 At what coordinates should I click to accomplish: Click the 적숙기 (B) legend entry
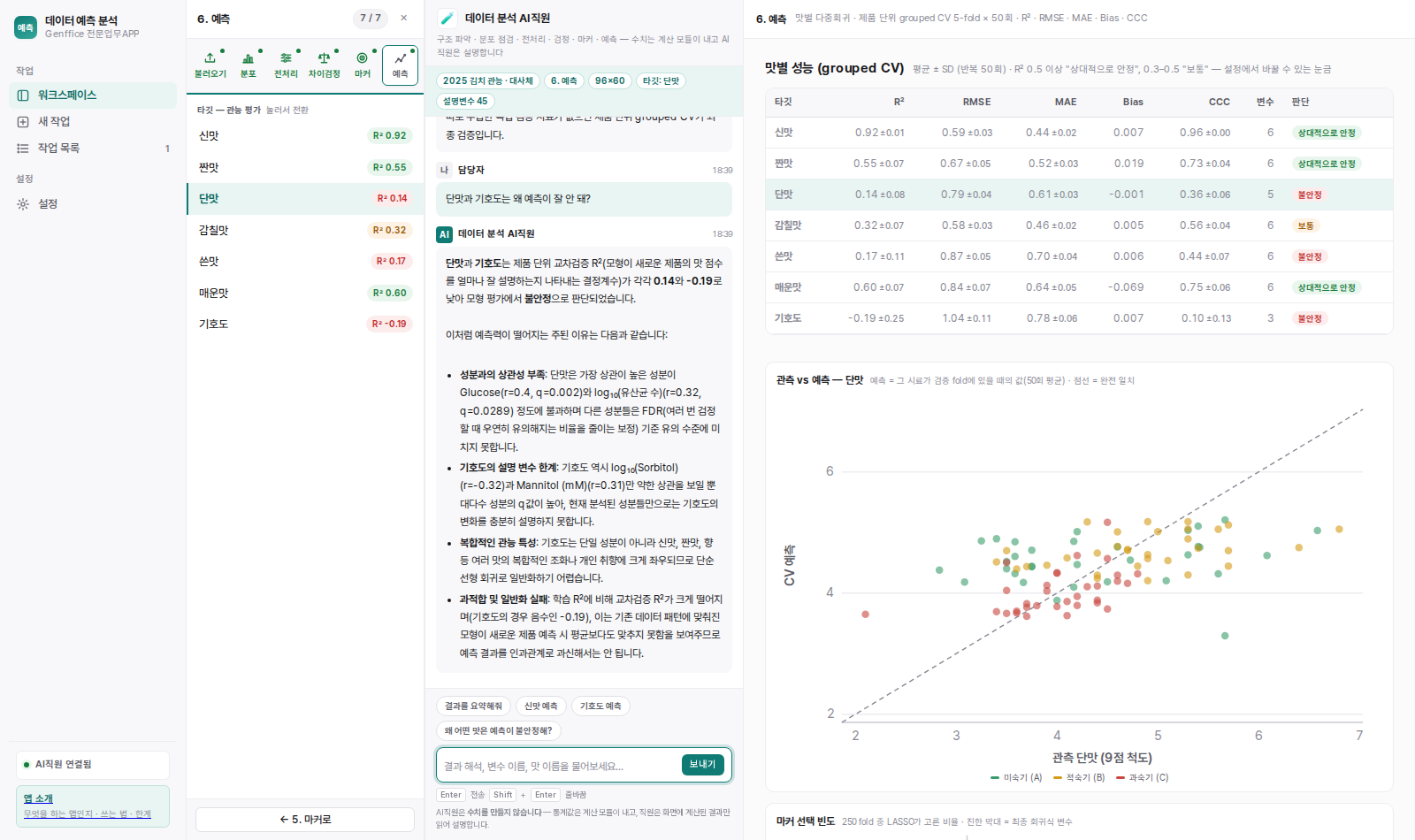[1079, 778]
